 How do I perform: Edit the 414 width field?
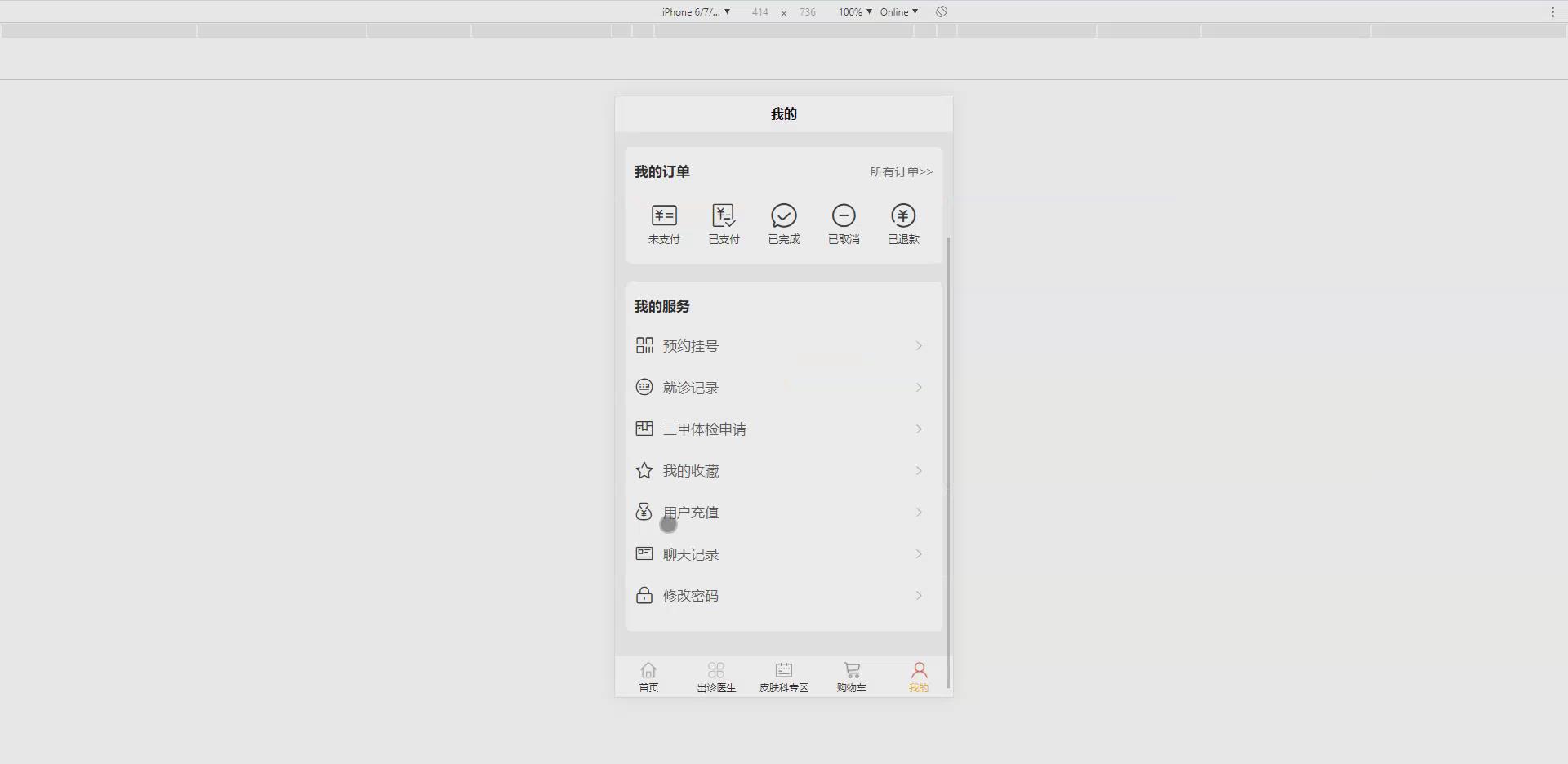point(760,11)
